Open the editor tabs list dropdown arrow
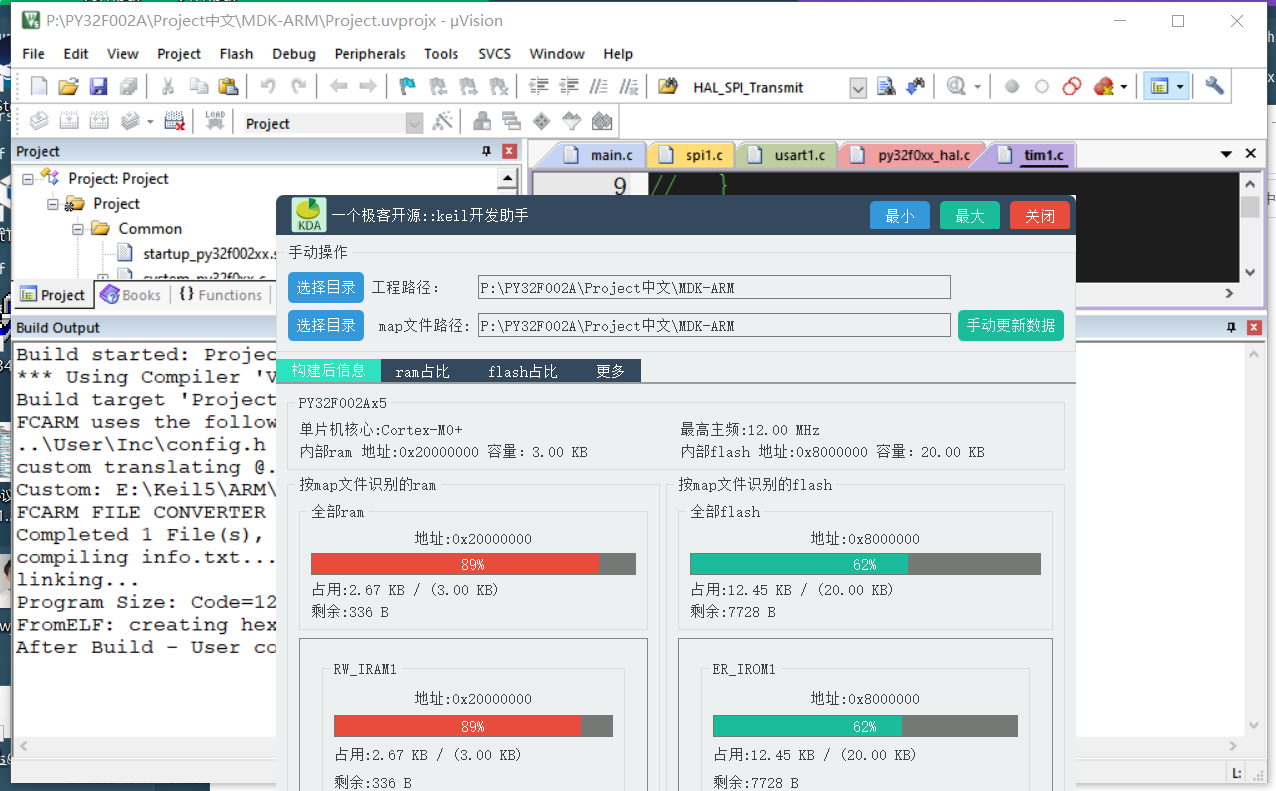Screen dimensions: 1276x791 pyautogui.click(x=1226, y=154)
